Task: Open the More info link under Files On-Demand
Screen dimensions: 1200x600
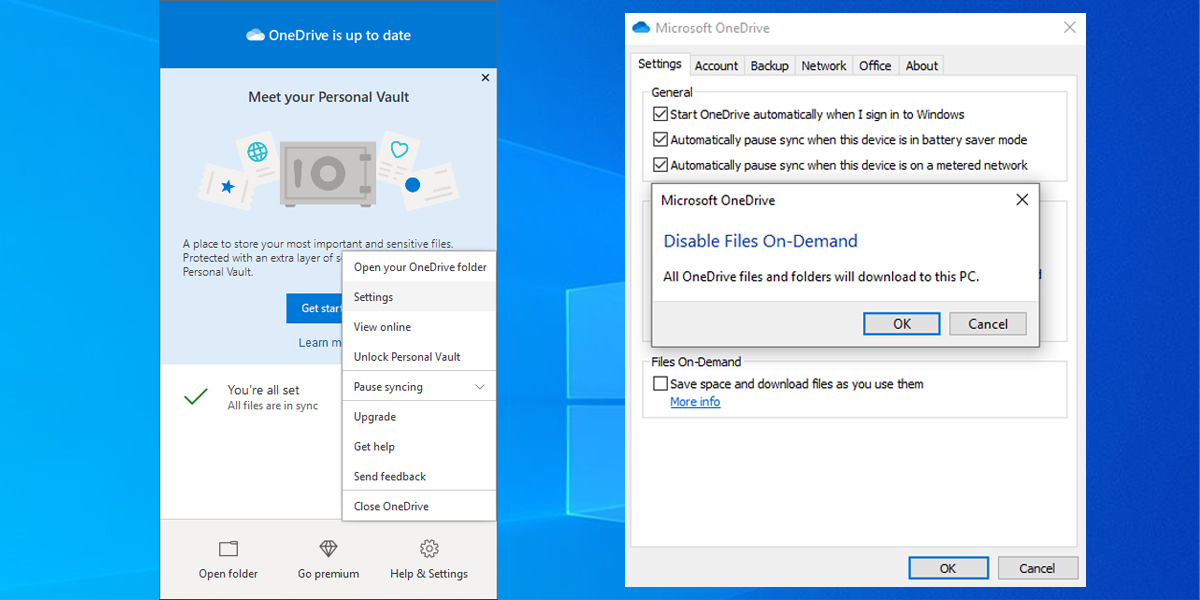Action: (695, 402)
